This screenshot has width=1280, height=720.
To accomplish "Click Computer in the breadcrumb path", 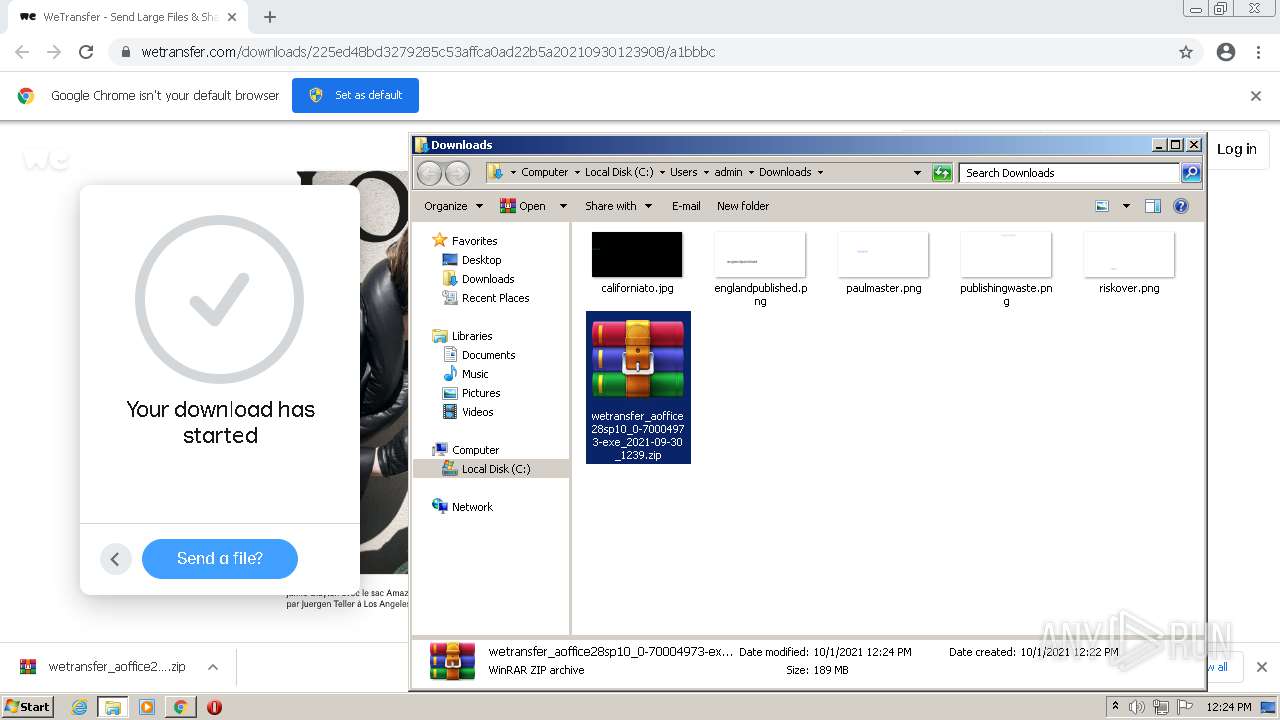I will (x=544, y=172).
